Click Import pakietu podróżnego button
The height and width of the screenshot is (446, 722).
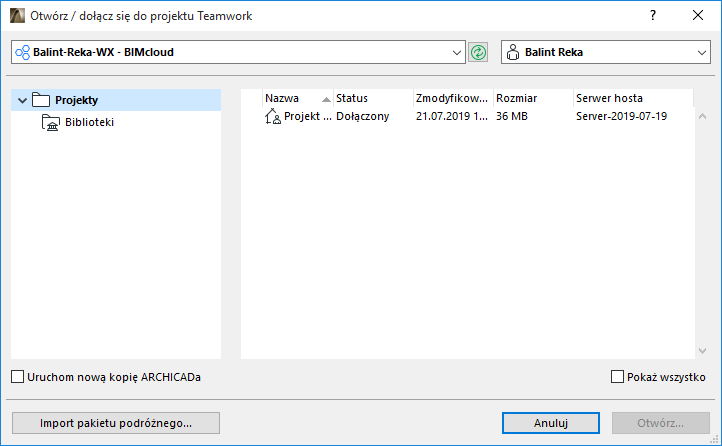(x=116, y=423)
